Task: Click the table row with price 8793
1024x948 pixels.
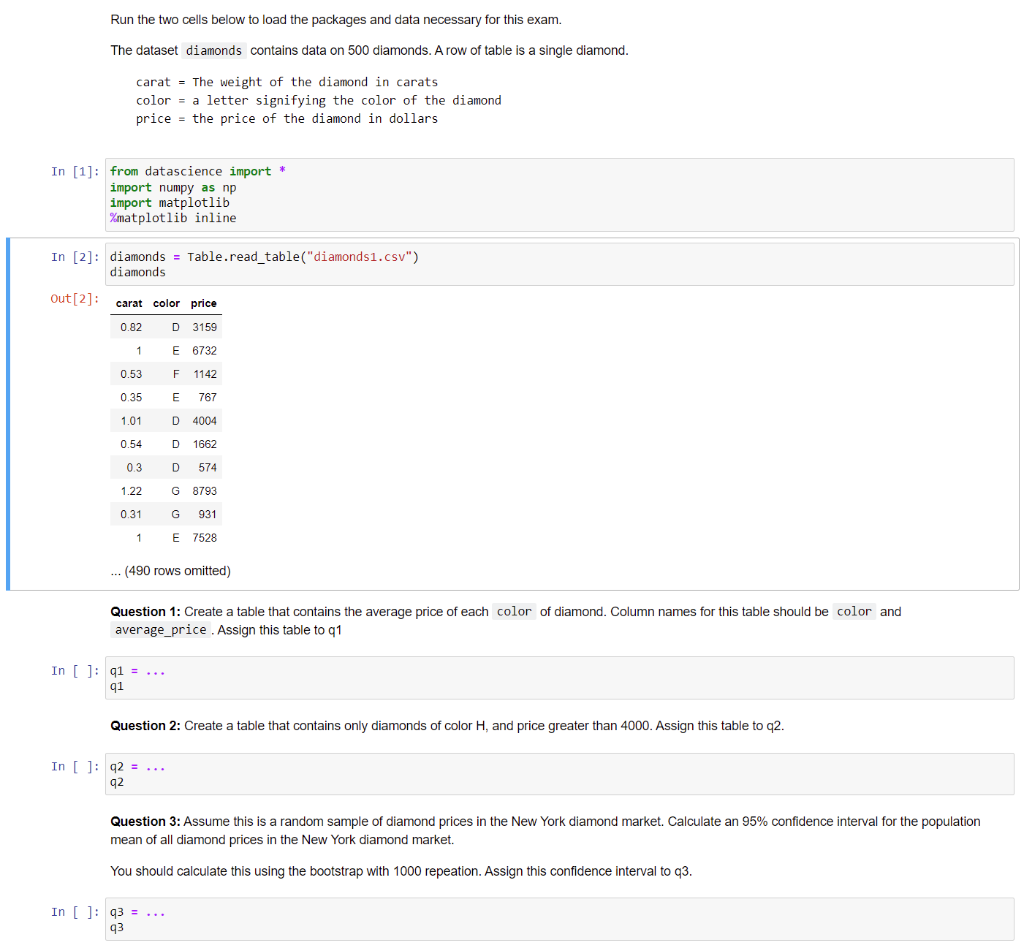Action: coord(166,491)
